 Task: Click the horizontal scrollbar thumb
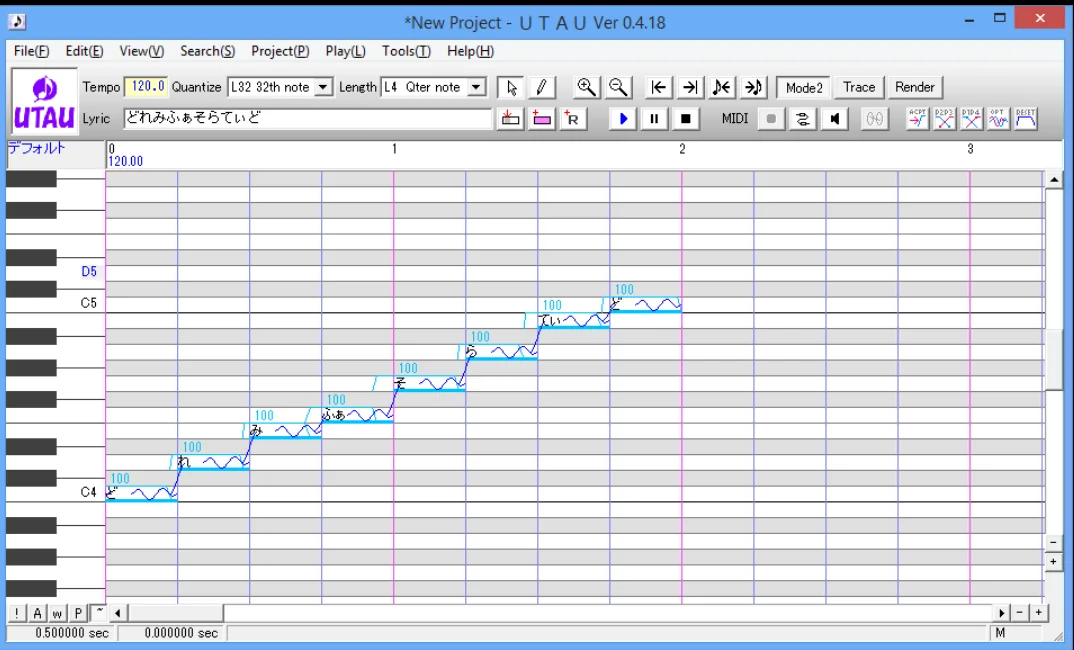click(x=175, y=613)
